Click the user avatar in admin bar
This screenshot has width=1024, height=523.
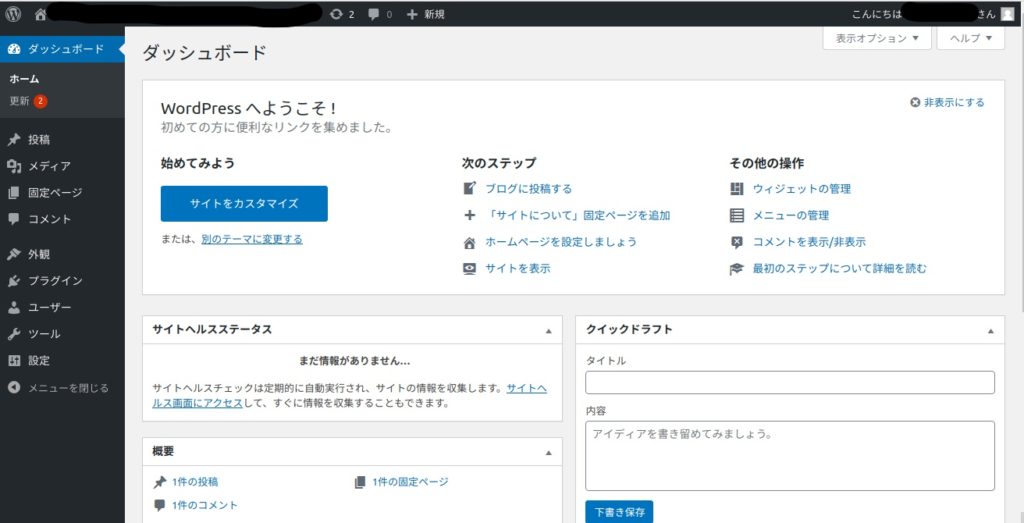(x=1007, y=14)
